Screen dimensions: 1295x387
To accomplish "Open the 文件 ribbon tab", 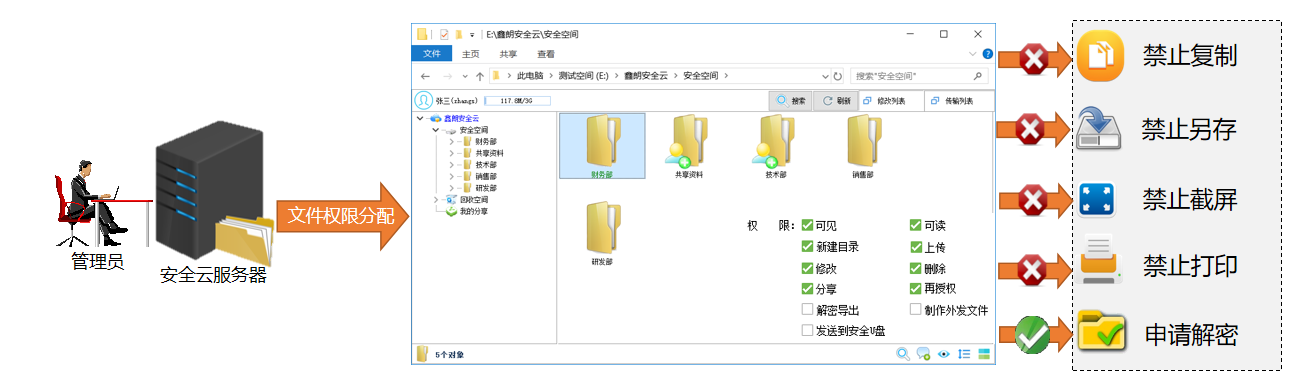I will pyautogui.click(x=432, y=54).
